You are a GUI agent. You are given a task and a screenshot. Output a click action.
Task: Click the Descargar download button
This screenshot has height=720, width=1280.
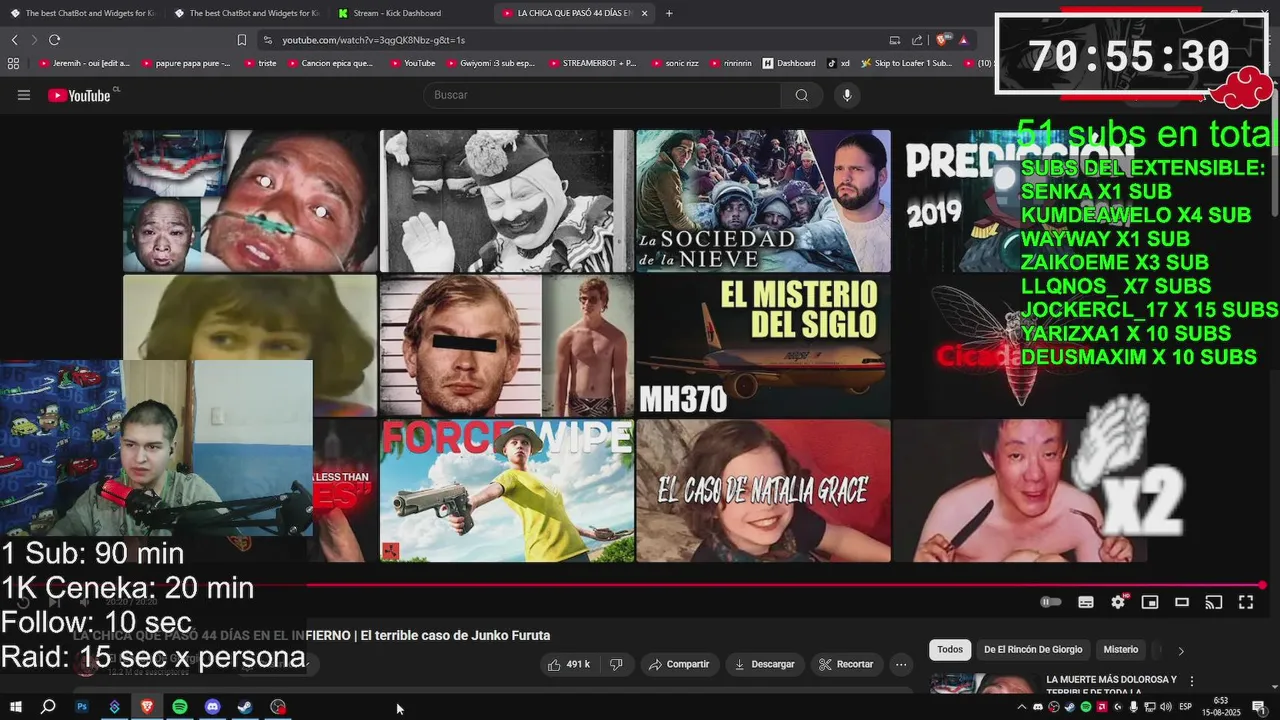pyautogui.click(x=764, y=664)
